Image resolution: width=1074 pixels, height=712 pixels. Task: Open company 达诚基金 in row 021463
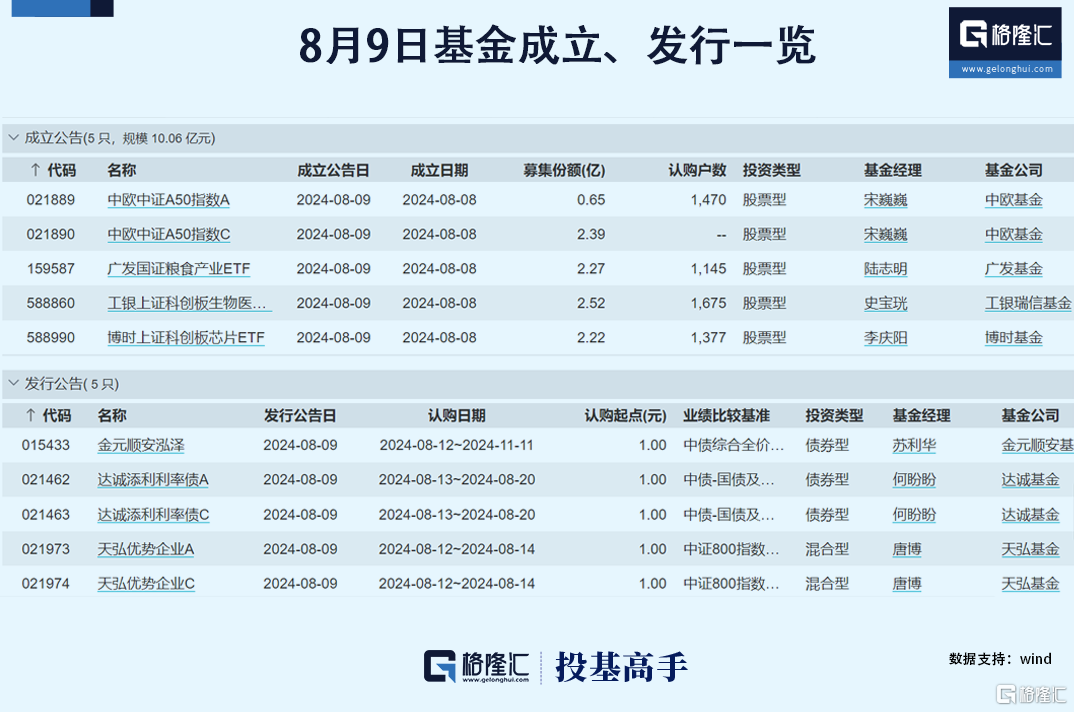tap(1030, 515)
